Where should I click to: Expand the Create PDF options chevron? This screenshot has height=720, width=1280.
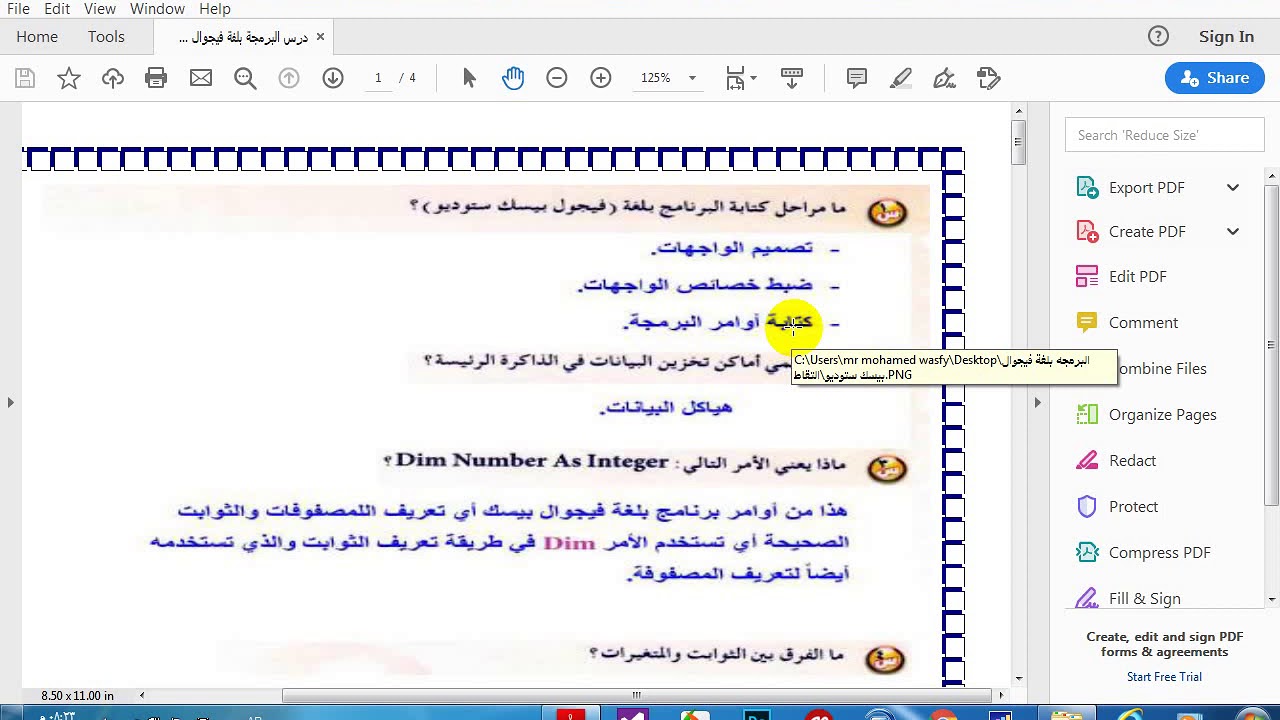click(1233, 231)
